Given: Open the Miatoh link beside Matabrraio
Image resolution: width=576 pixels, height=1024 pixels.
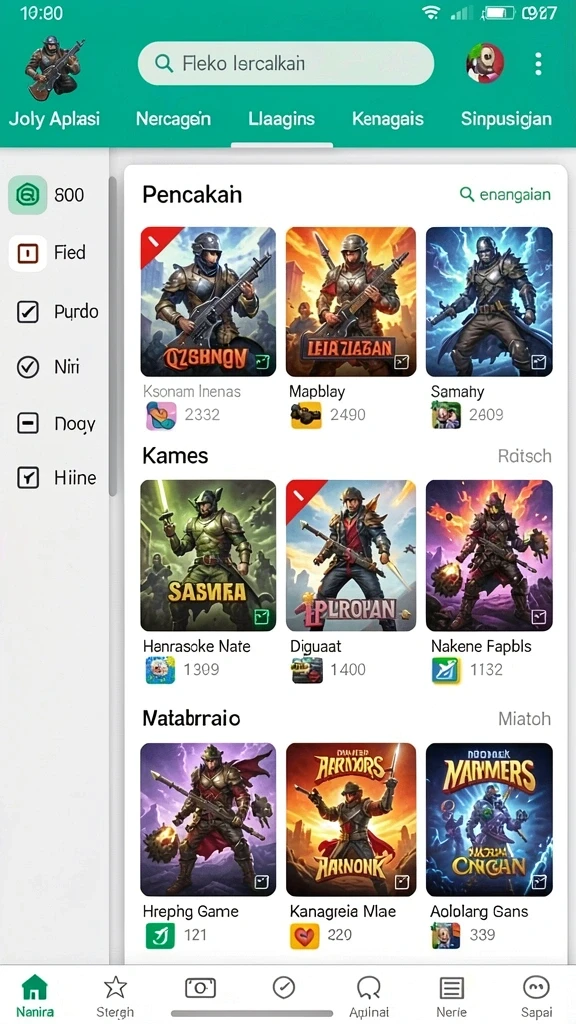Looking at the screenshot, I should (524, 719).
